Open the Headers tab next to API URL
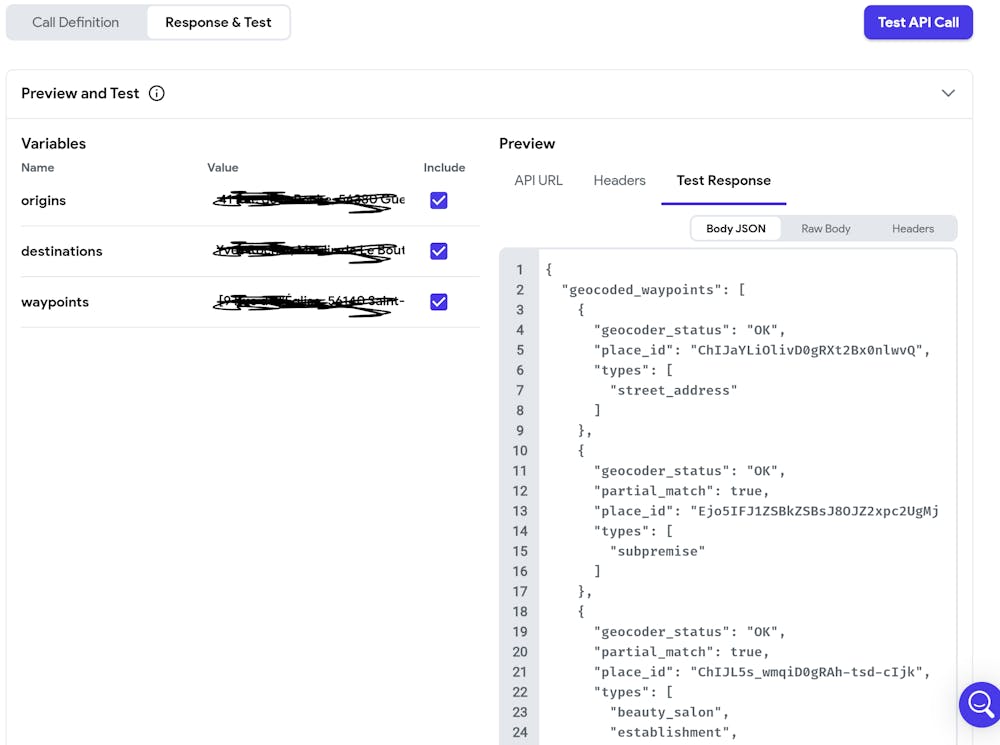This screenshot has width=1000, height=745. click(619, 181)
